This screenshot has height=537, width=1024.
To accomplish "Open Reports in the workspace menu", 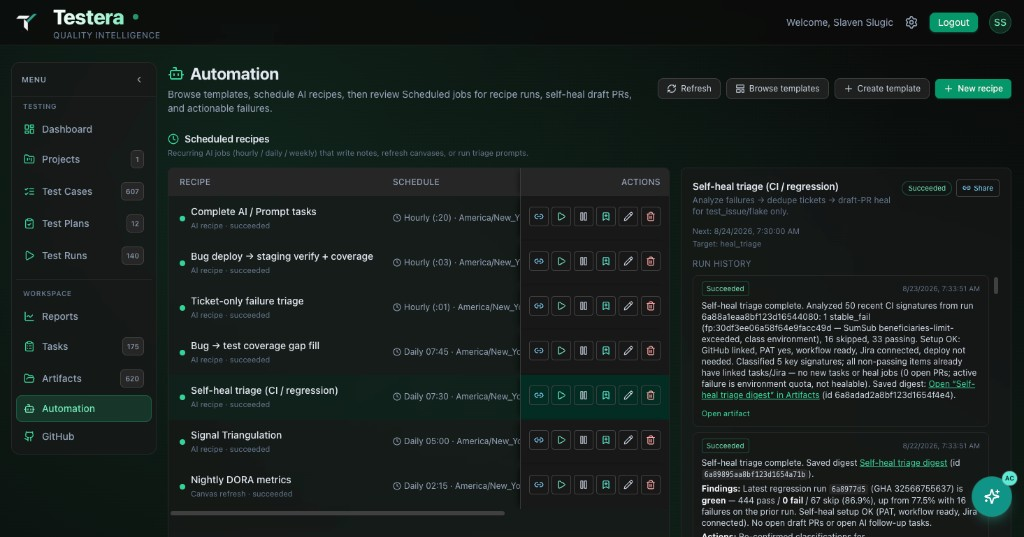I will click(84, 316).
